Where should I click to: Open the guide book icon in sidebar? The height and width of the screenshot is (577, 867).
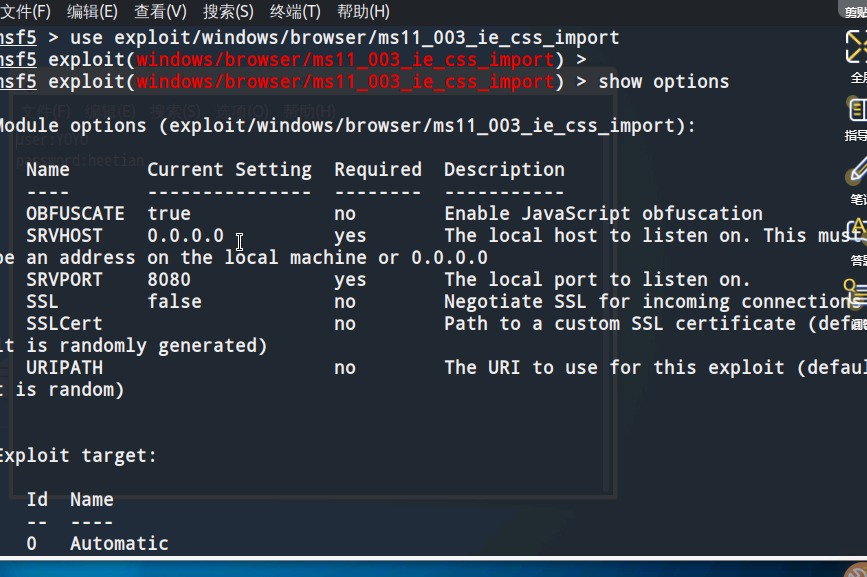856,110
